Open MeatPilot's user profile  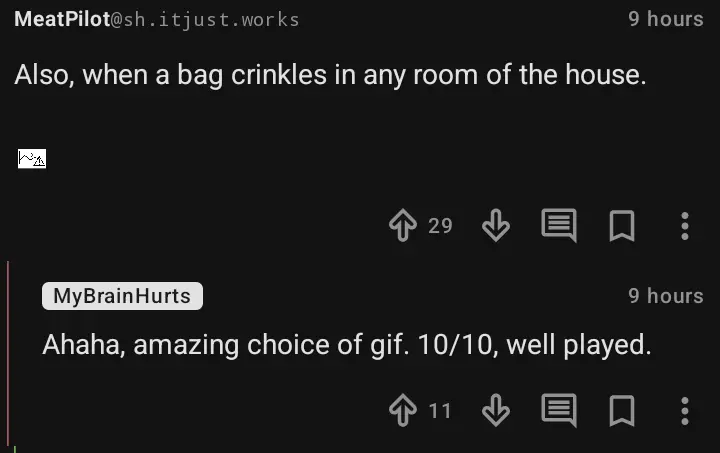coord(61,19)
